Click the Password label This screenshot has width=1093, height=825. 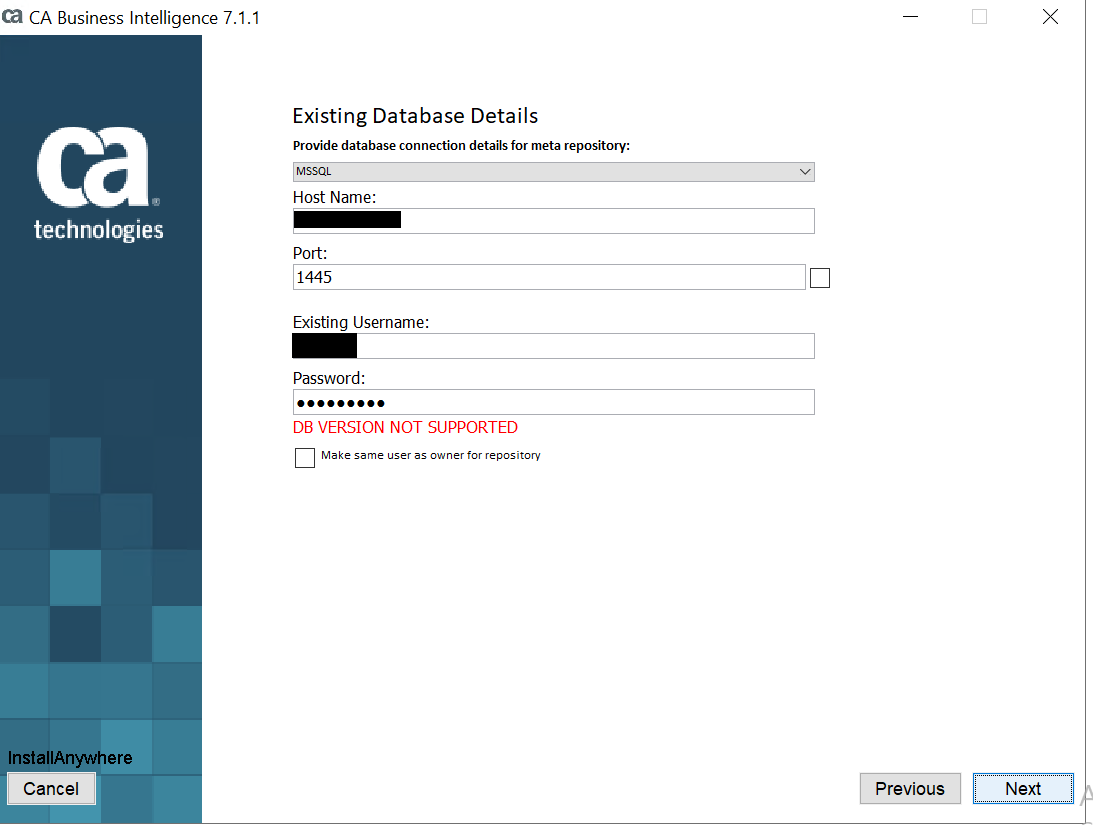329,378
